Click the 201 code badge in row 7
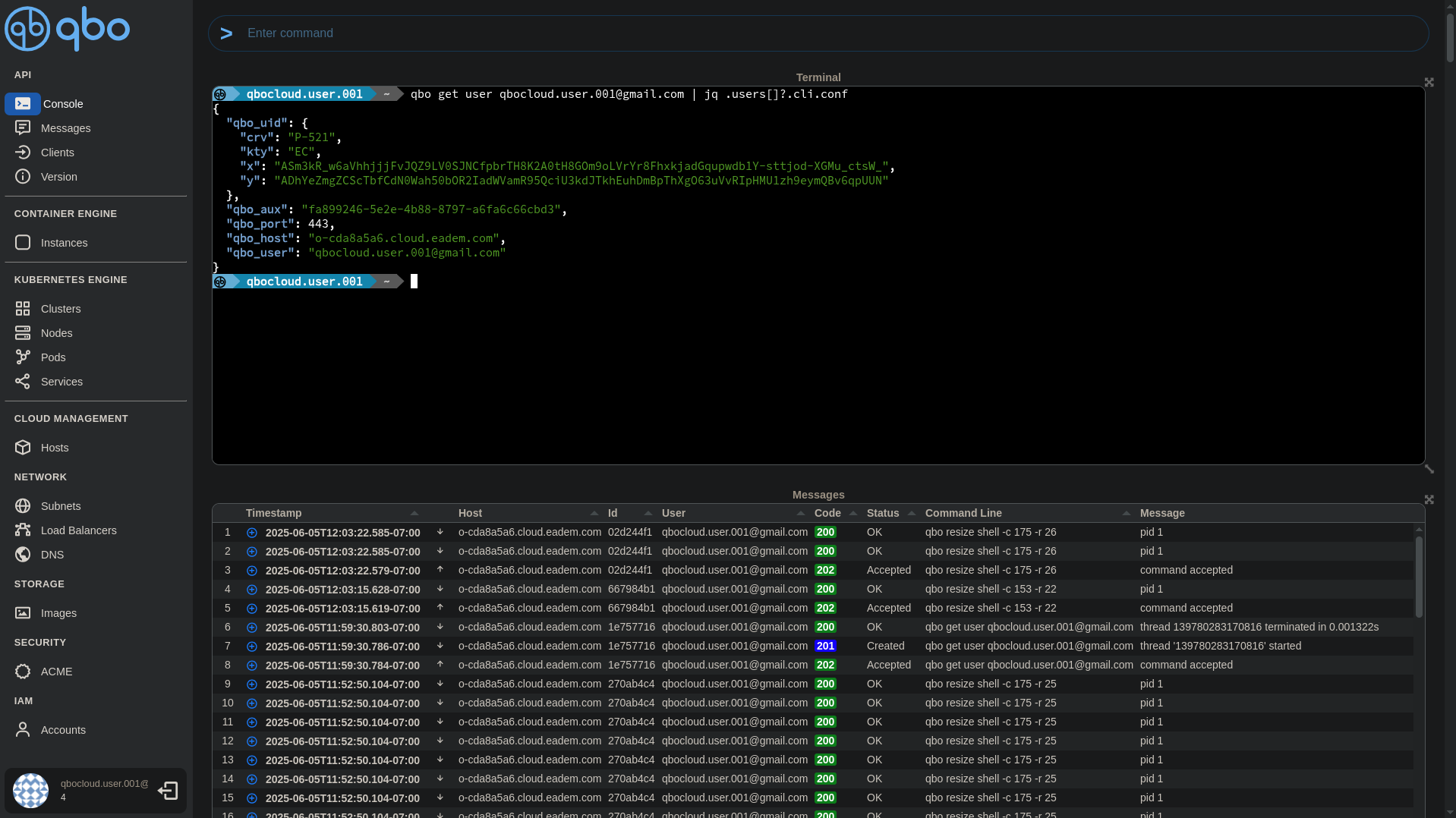 (x=825, y=647)
